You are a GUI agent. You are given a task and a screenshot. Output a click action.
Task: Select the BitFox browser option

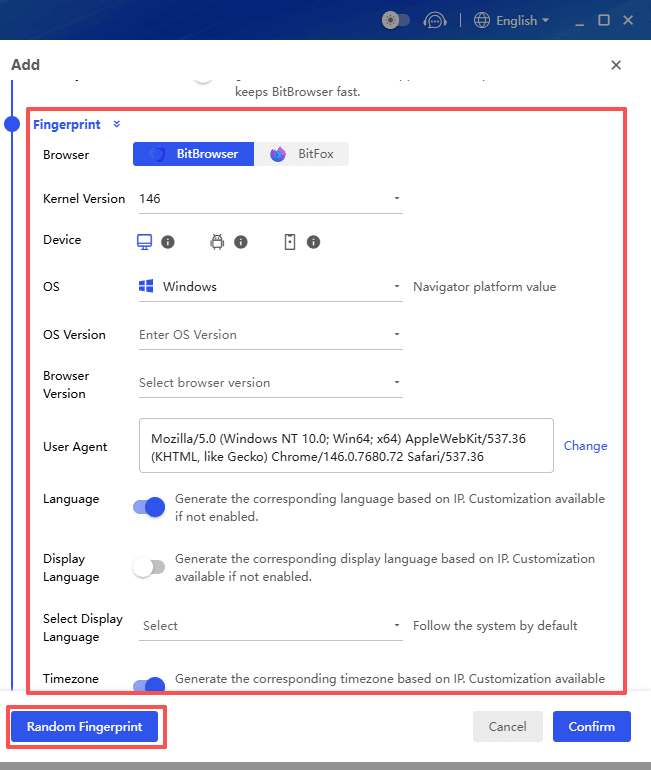pos(301,154)
